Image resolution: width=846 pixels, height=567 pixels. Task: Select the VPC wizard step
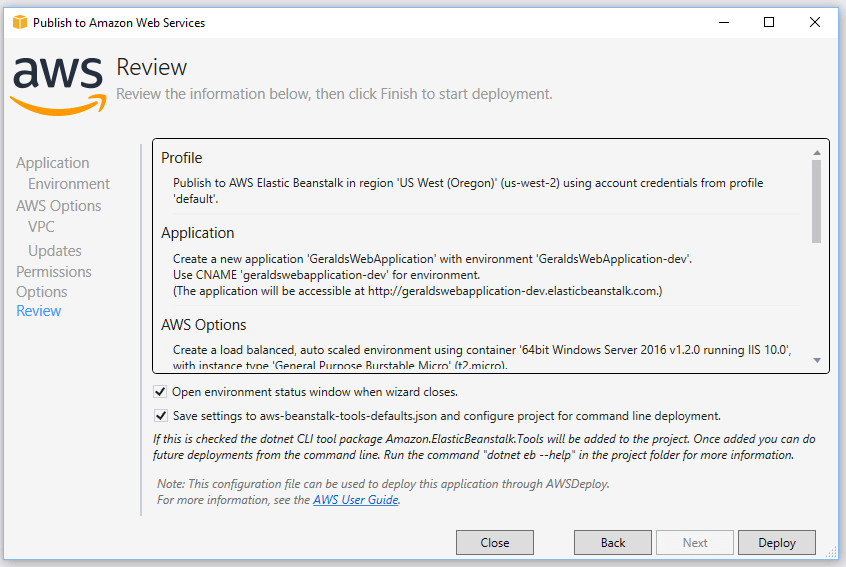(42, 227)
